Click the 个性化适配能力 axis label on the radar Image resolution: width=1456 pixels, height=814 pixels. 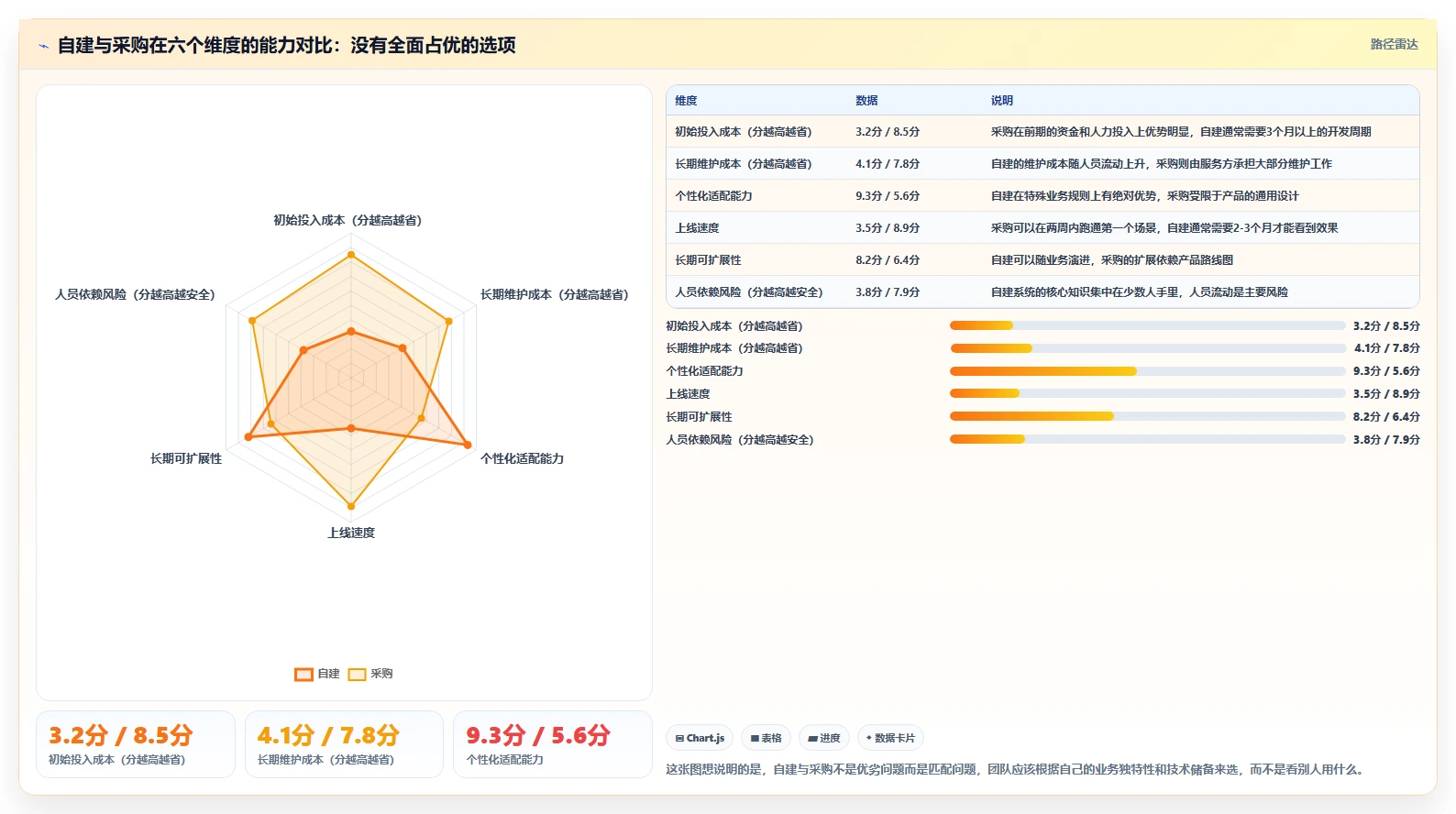pyautogui.click(x=523, y=458)
